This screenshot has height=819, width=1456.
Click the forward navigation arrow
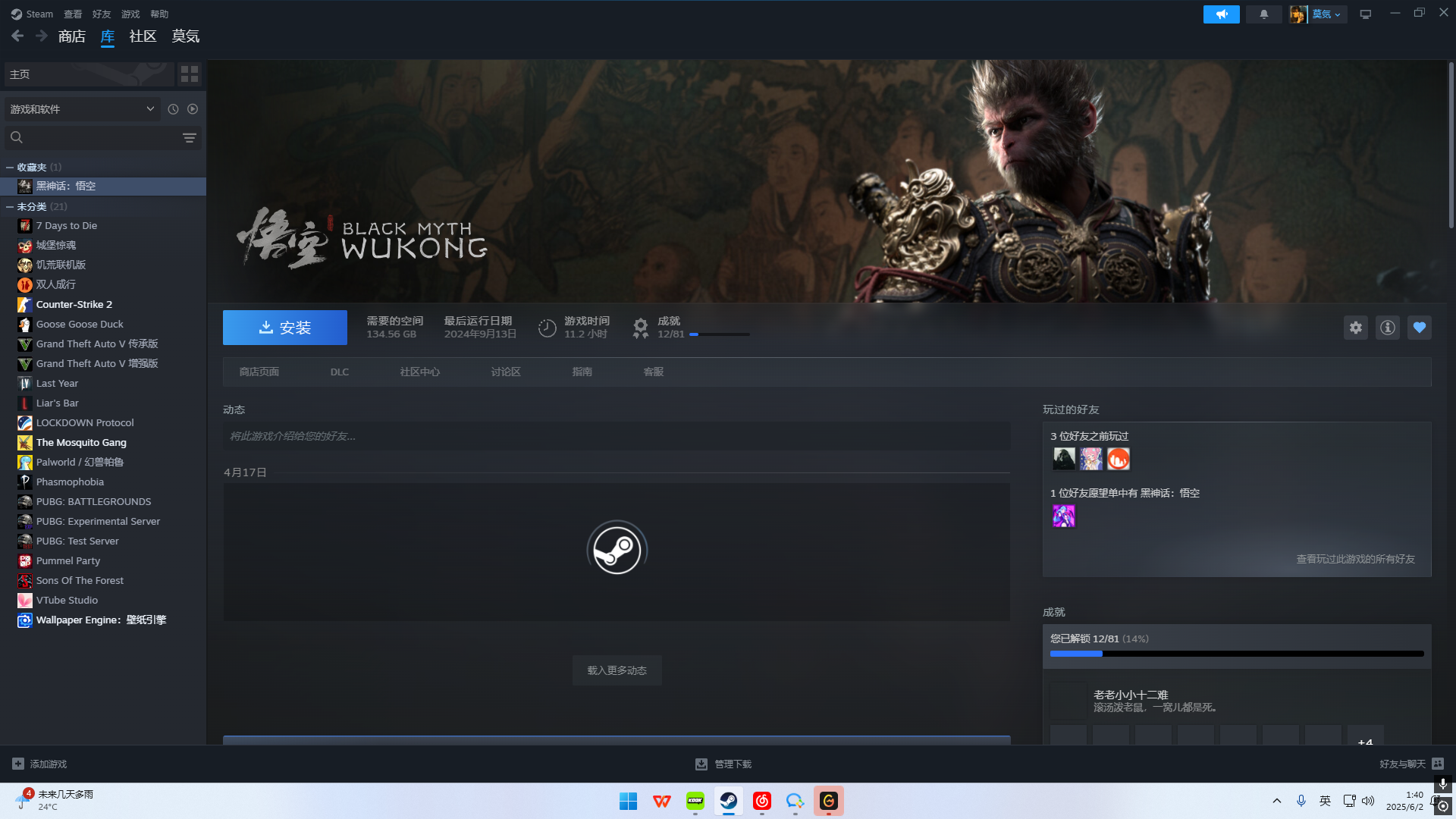point(42,36)
